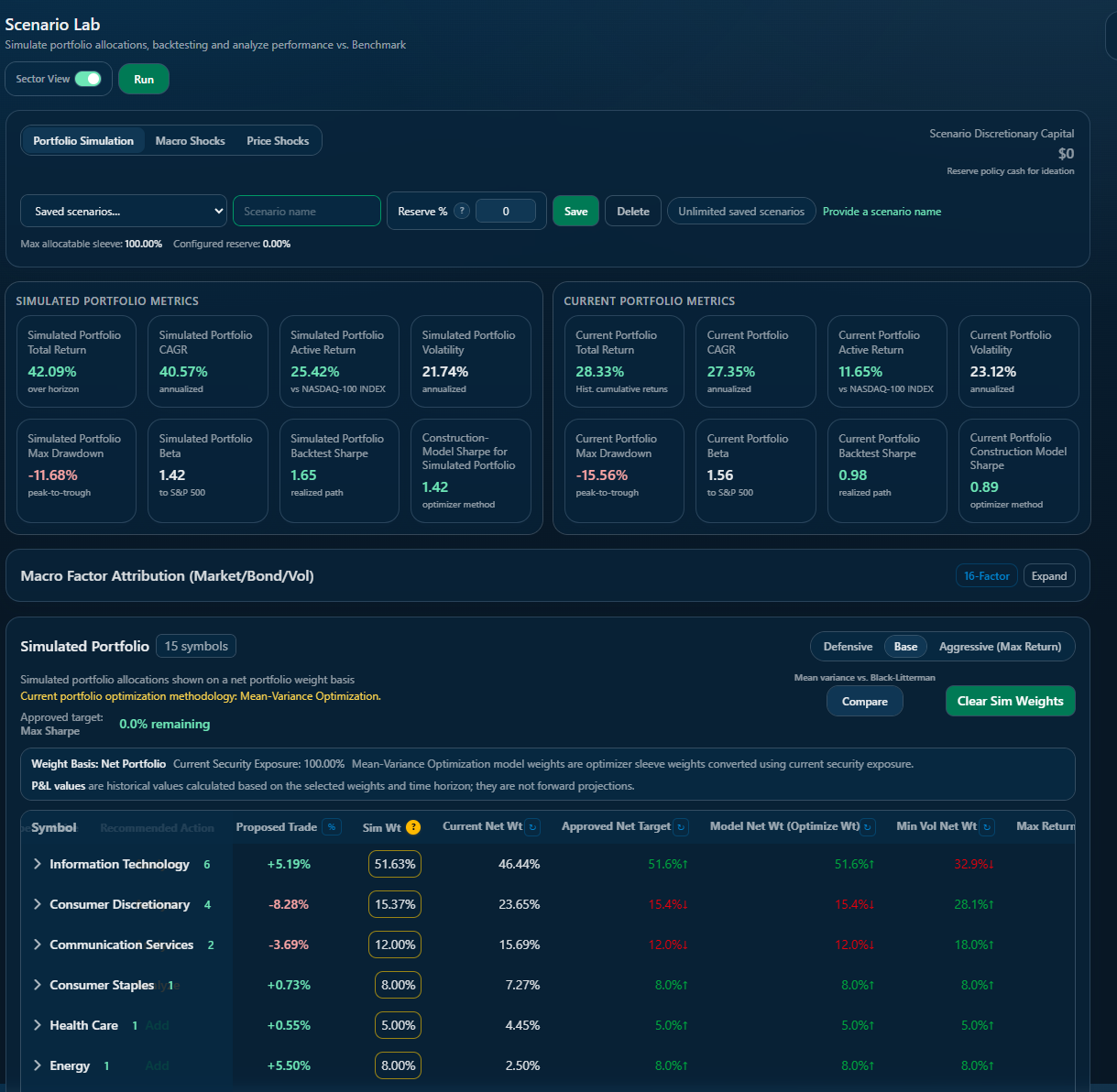Edit Energy Sim Wt 8.00%
This screenshot has height=1092, width=1117.
click(x=398, y=1065)
